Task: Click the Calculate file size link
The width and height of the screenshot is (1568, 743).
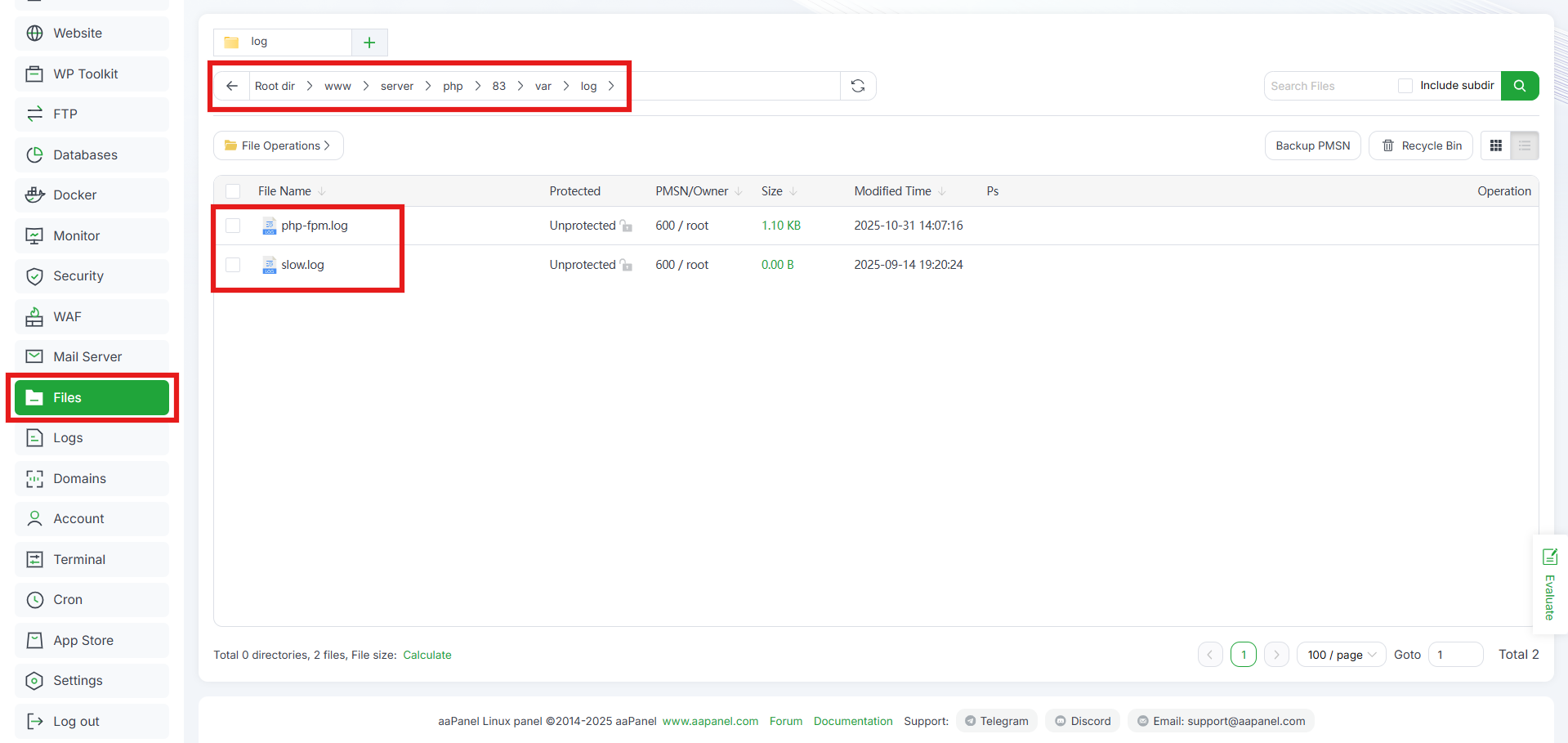Action: tap(427, 655)
